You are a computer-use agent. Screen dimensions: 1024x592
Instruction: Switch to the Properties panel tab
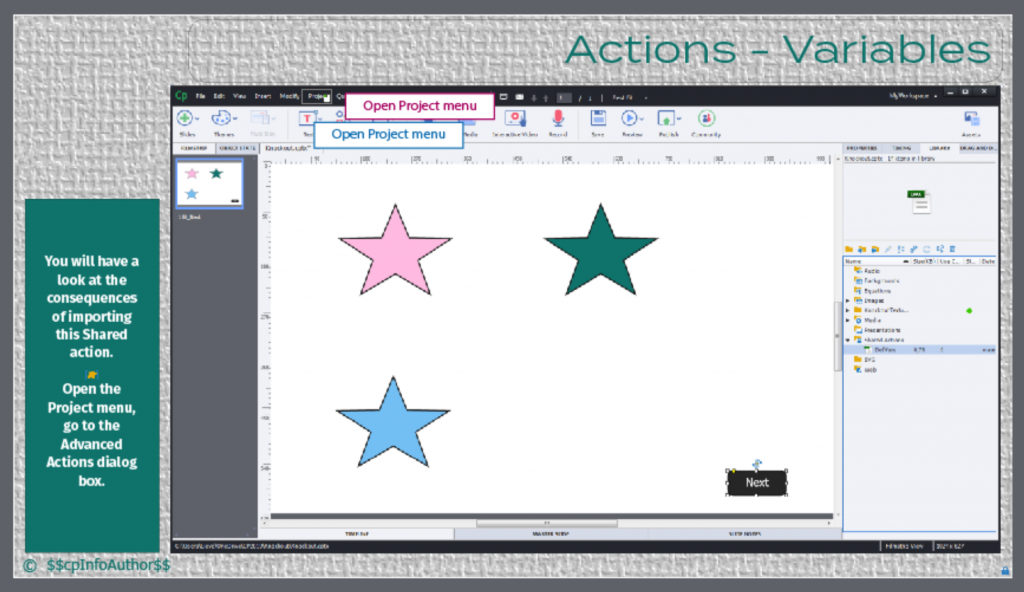coord(861,148)
